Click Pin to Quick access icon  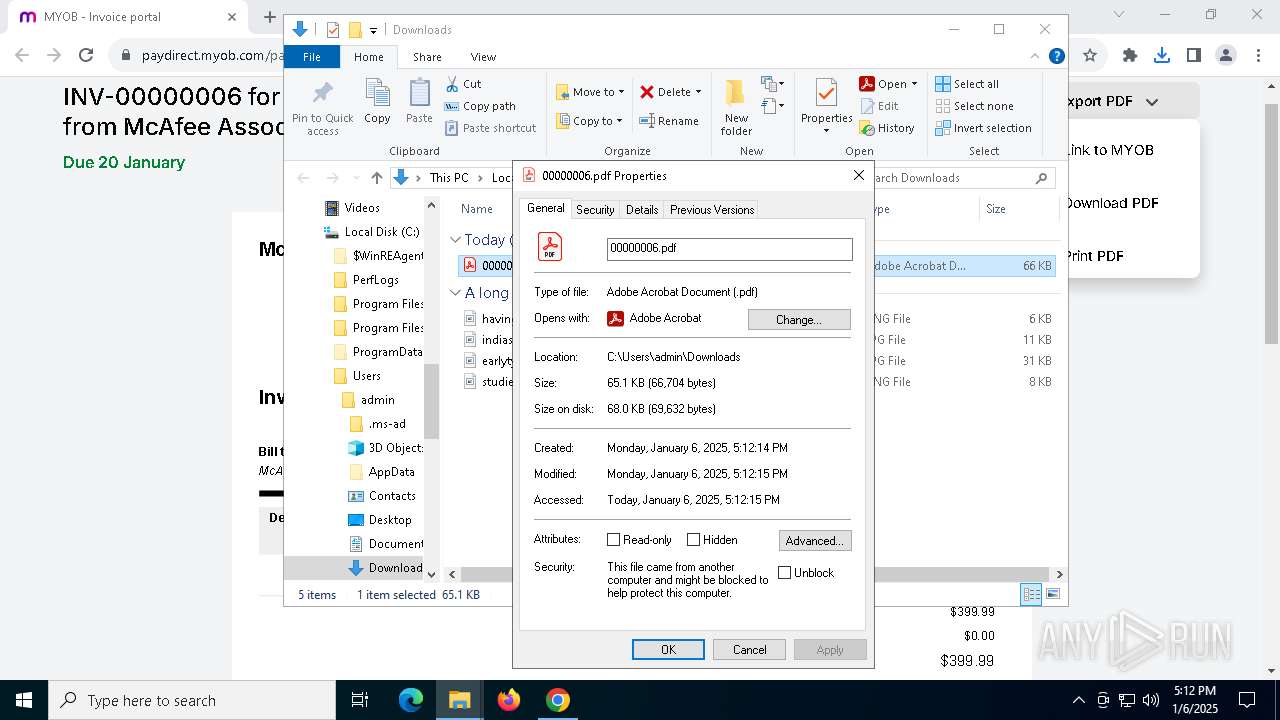pos(322,108)
